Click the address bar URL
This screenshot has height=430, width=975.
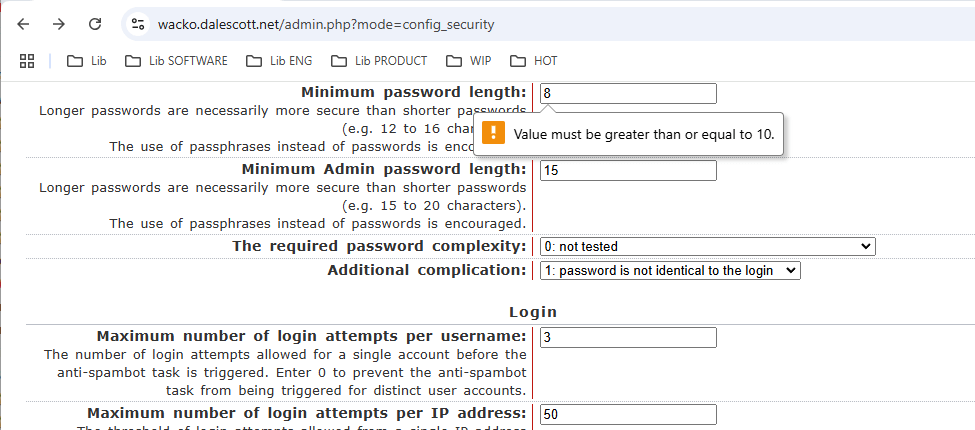[326, 24]
